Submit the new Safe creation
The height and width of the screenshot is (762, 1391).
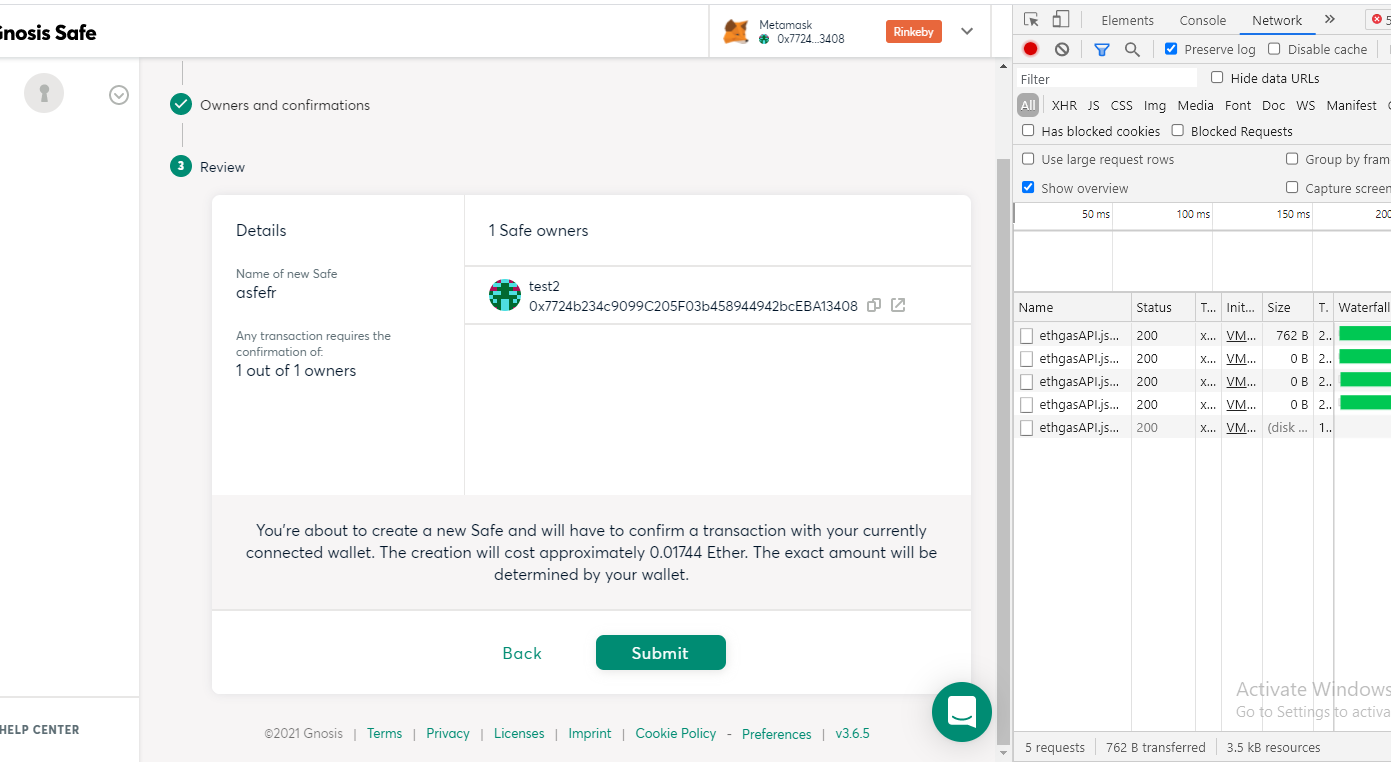coord(660,652)
